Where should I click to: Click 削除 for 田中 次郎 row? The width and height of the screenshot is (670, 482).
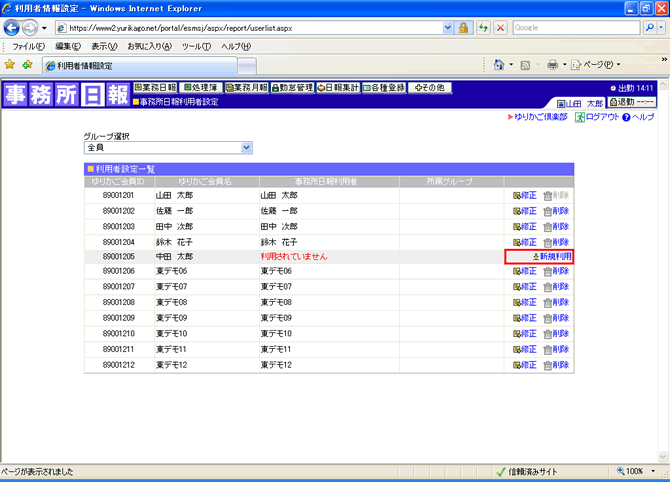[556, 226]
